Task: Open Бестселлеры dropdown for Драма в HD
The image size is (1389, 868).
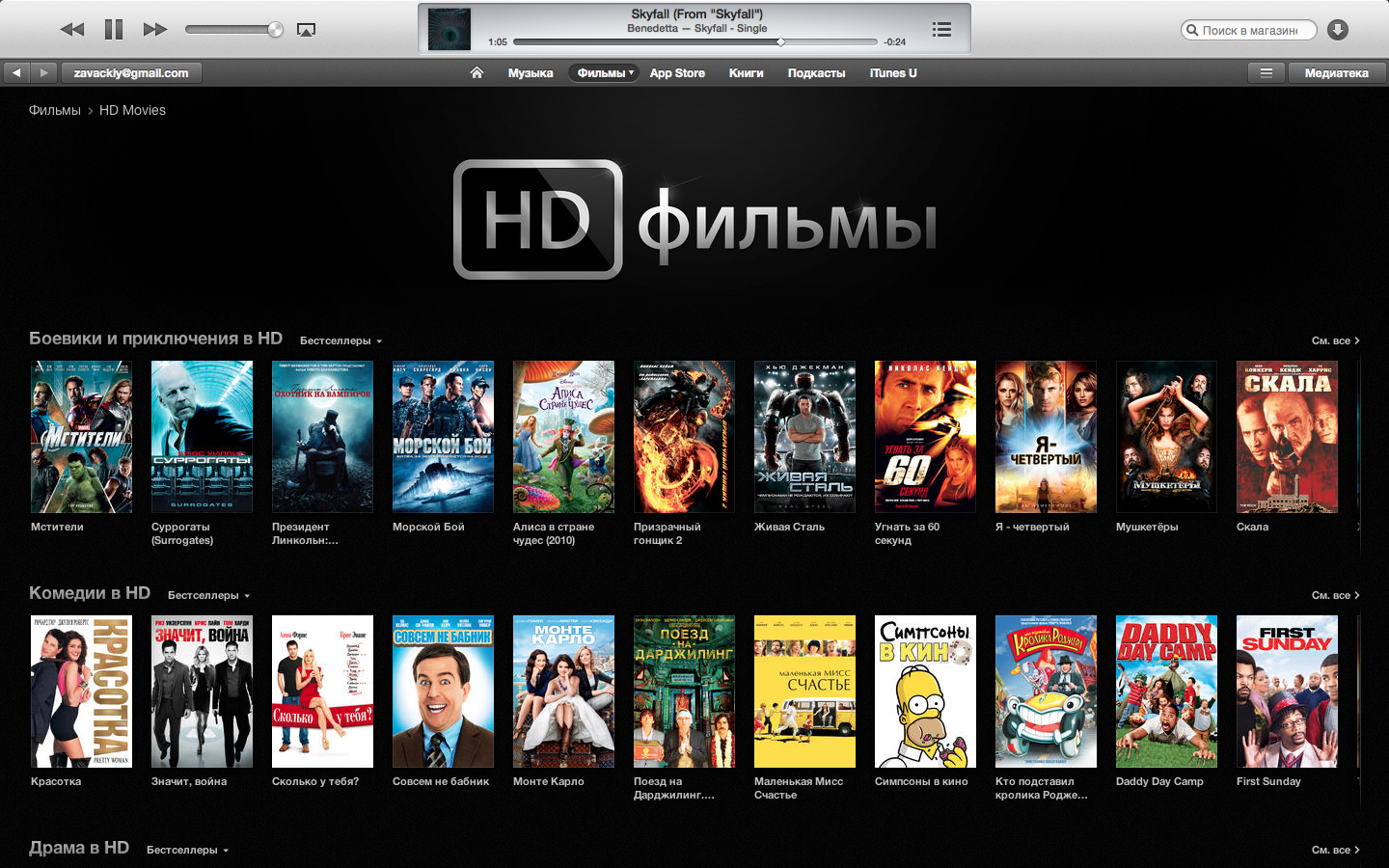Action: pos(187,850)
